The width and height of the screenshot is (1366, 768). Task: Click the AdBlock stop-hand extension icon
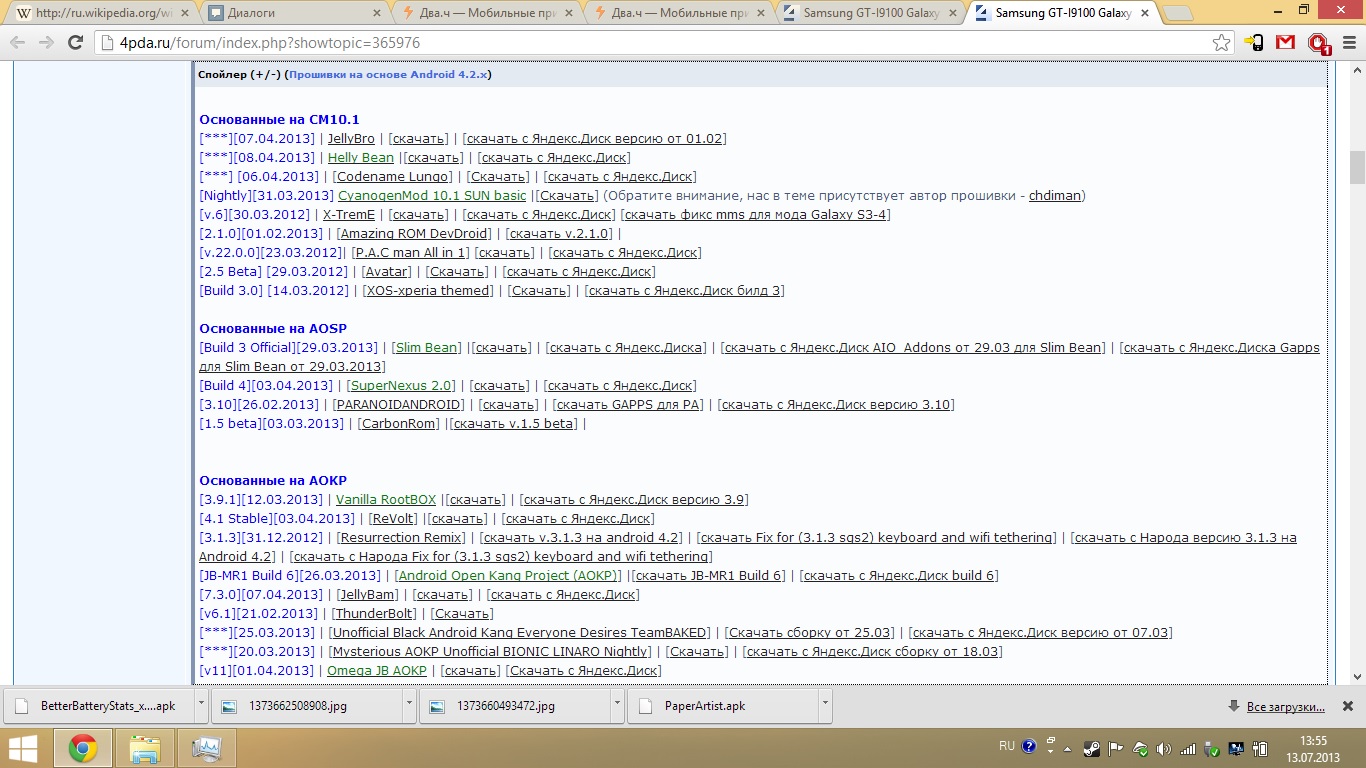pyautogui.click(x=1318, y=44)
